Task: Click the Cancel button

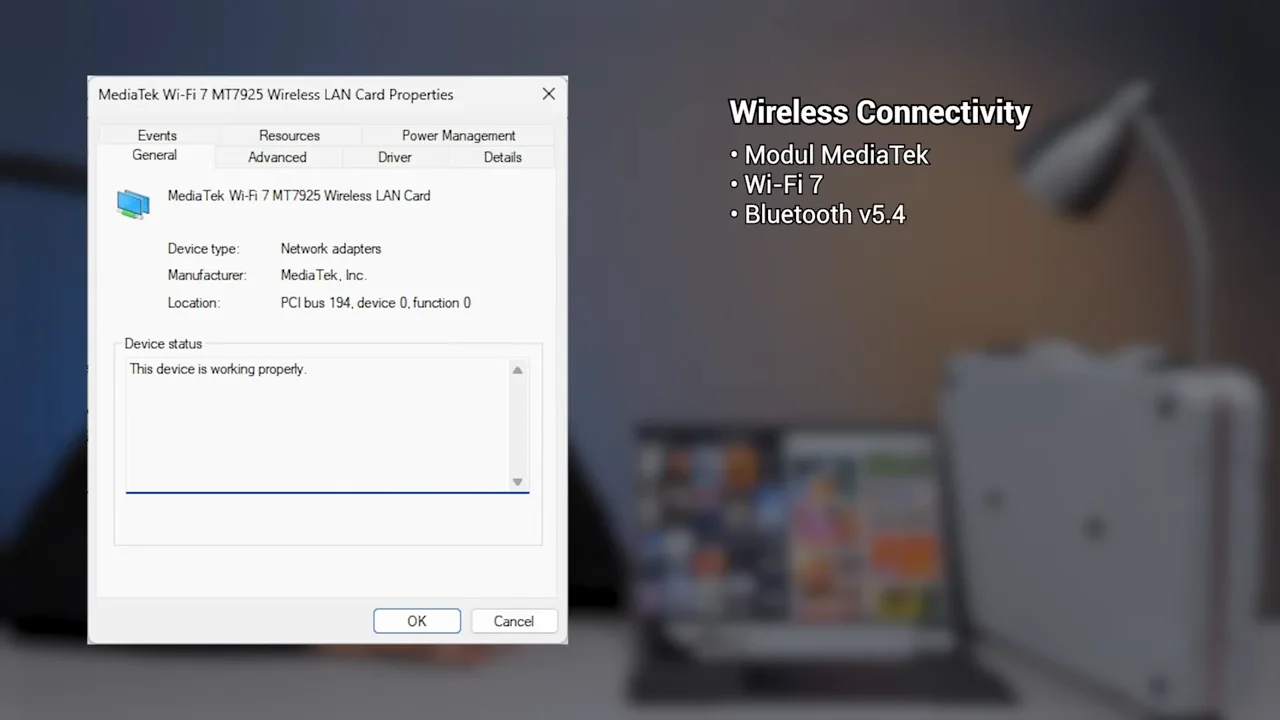Action: (x=513, y=621)
